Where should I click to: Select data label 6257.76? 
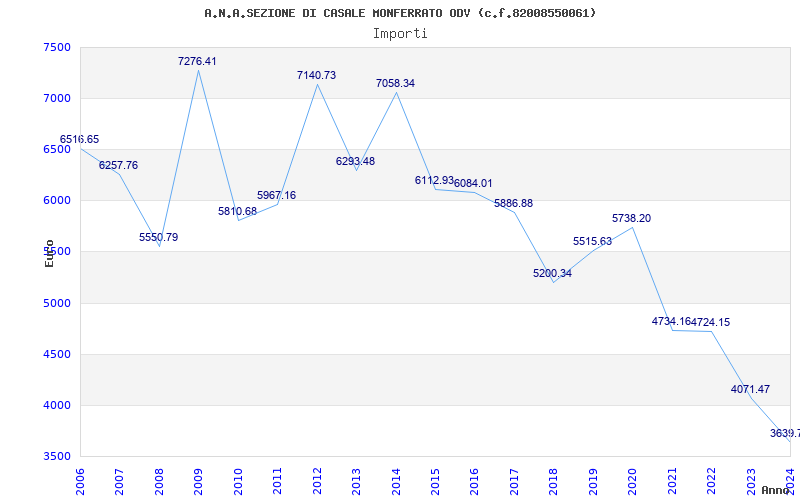118,165
